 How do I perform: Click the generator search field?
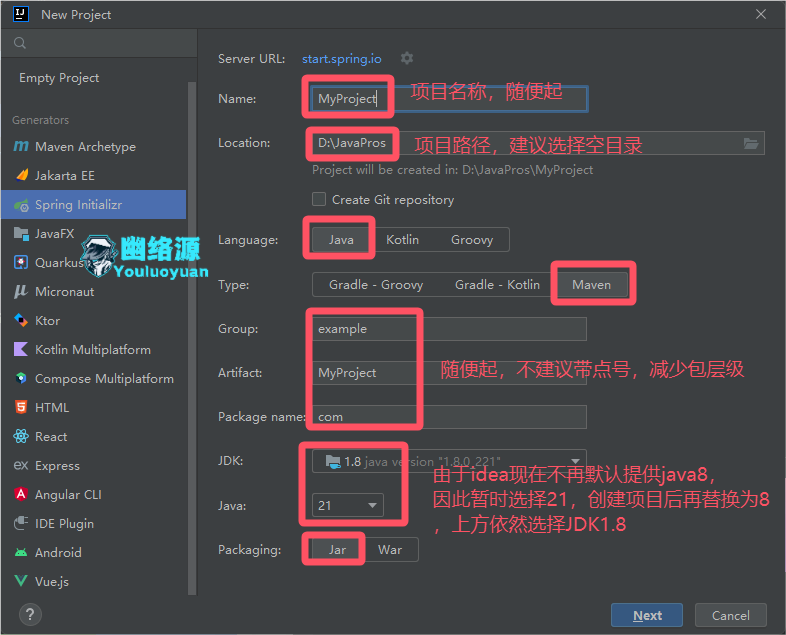click(99, 43)
